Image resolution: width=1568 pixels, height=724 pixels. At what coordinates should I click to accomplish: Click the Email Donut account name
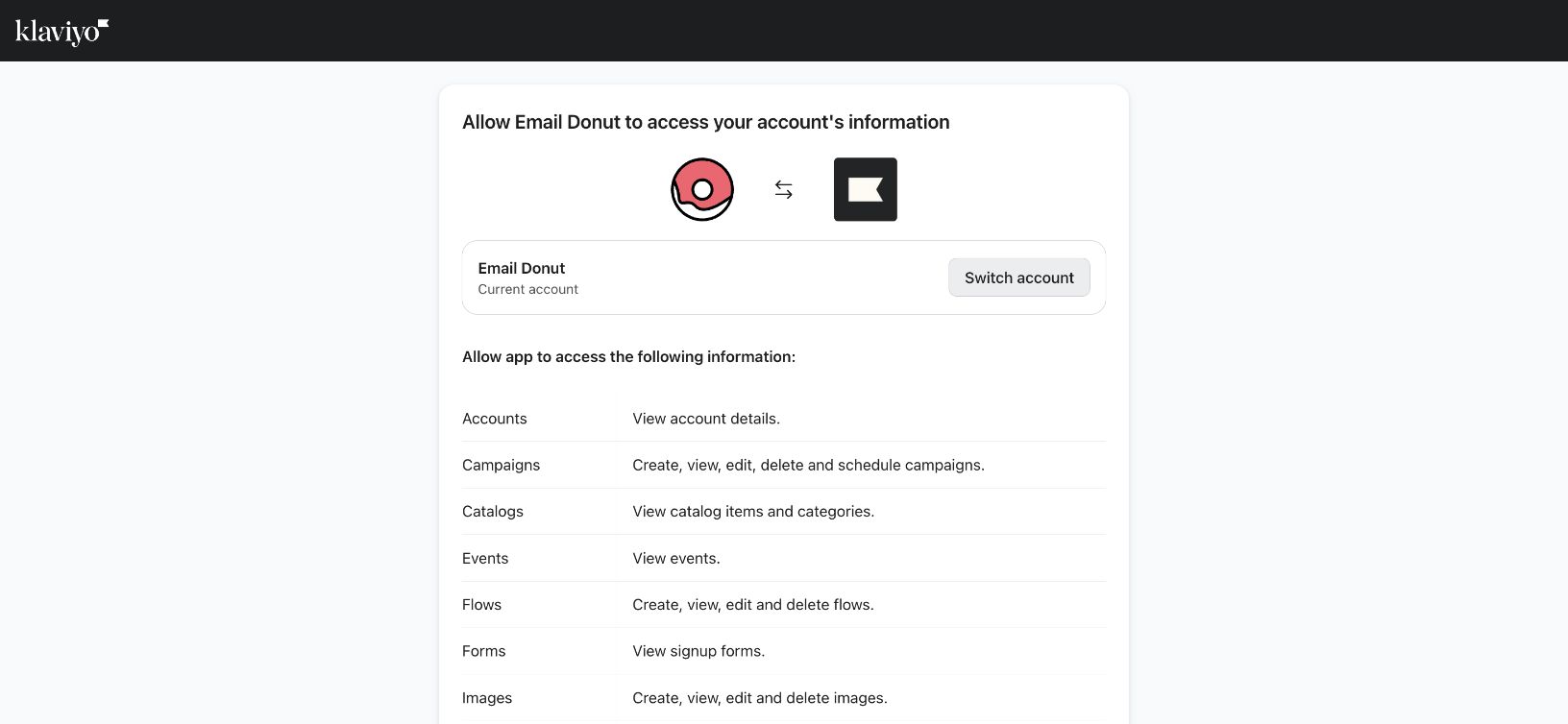tap(522, 268)
